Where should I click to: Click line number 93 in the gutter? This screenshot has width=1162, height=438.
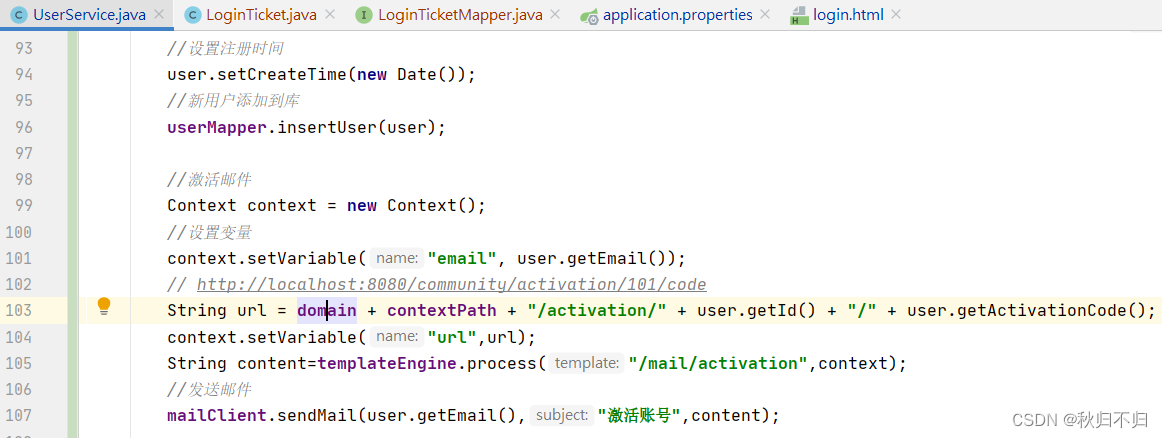(x=24, y=49)
